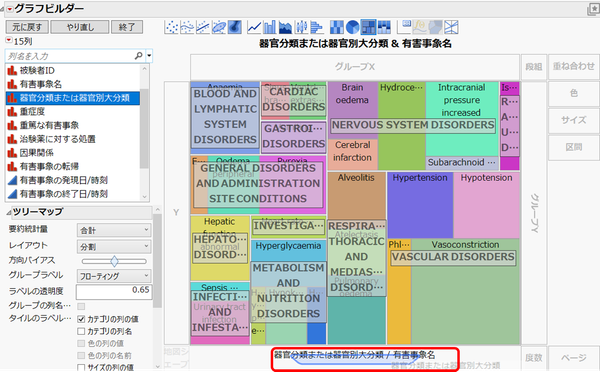The height and width of the screenshot is (372, 600).
Task: Select 有害事象名 column in list
Action: point(73,84)
